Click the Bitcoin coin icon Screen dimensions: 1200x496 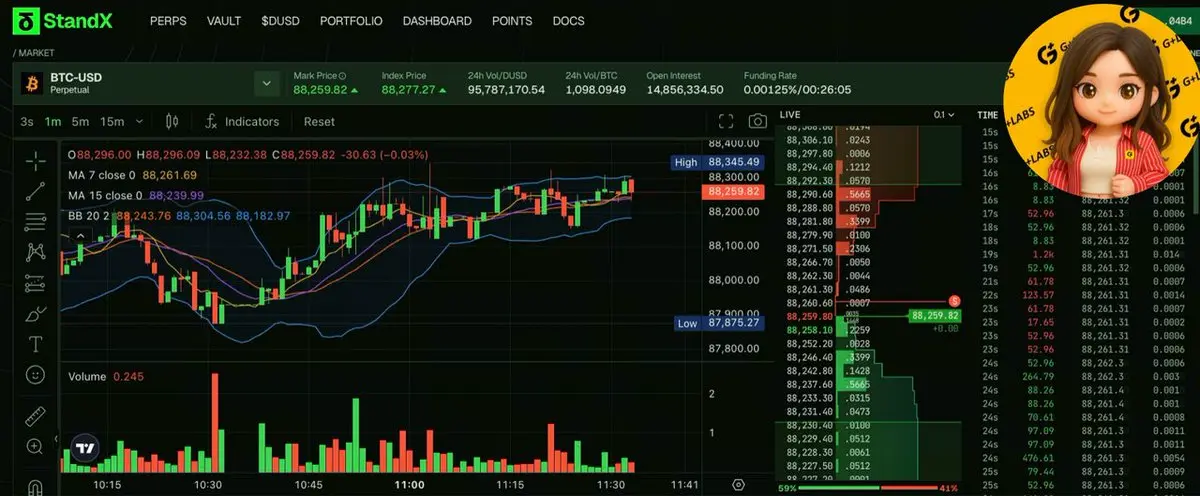[31, 83]
